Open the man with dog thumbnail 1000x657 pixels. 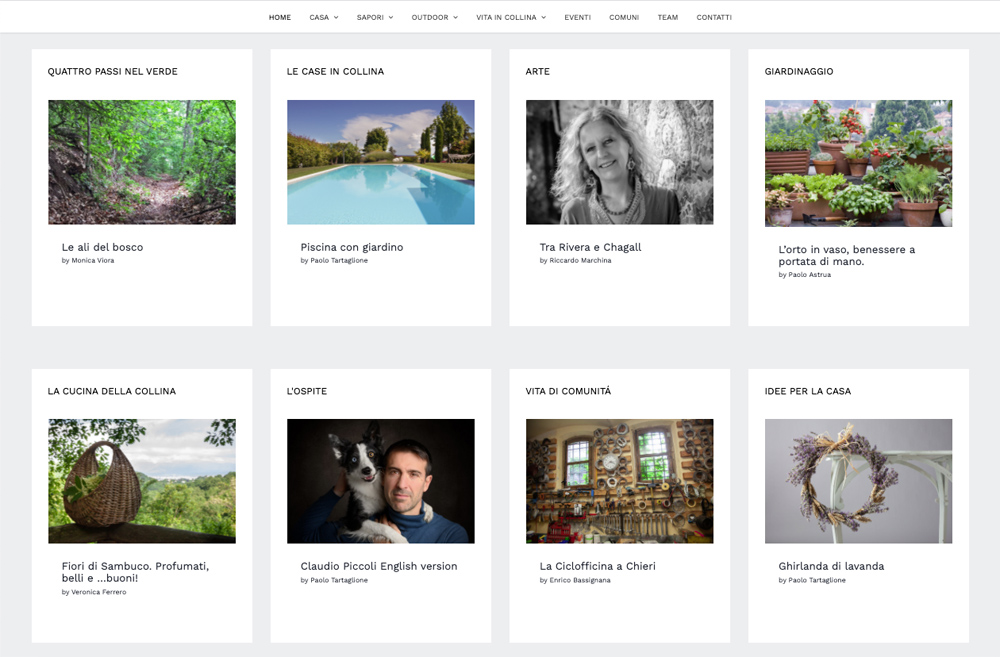[x=381, y=481]
